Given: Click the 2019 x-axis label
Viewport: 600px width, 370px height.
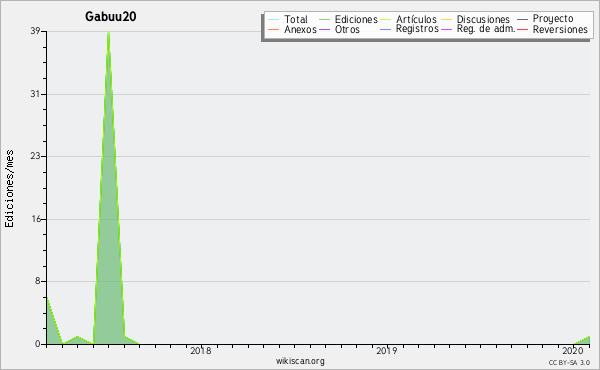Looking at the screenshot, I should (x=386, y=350).
